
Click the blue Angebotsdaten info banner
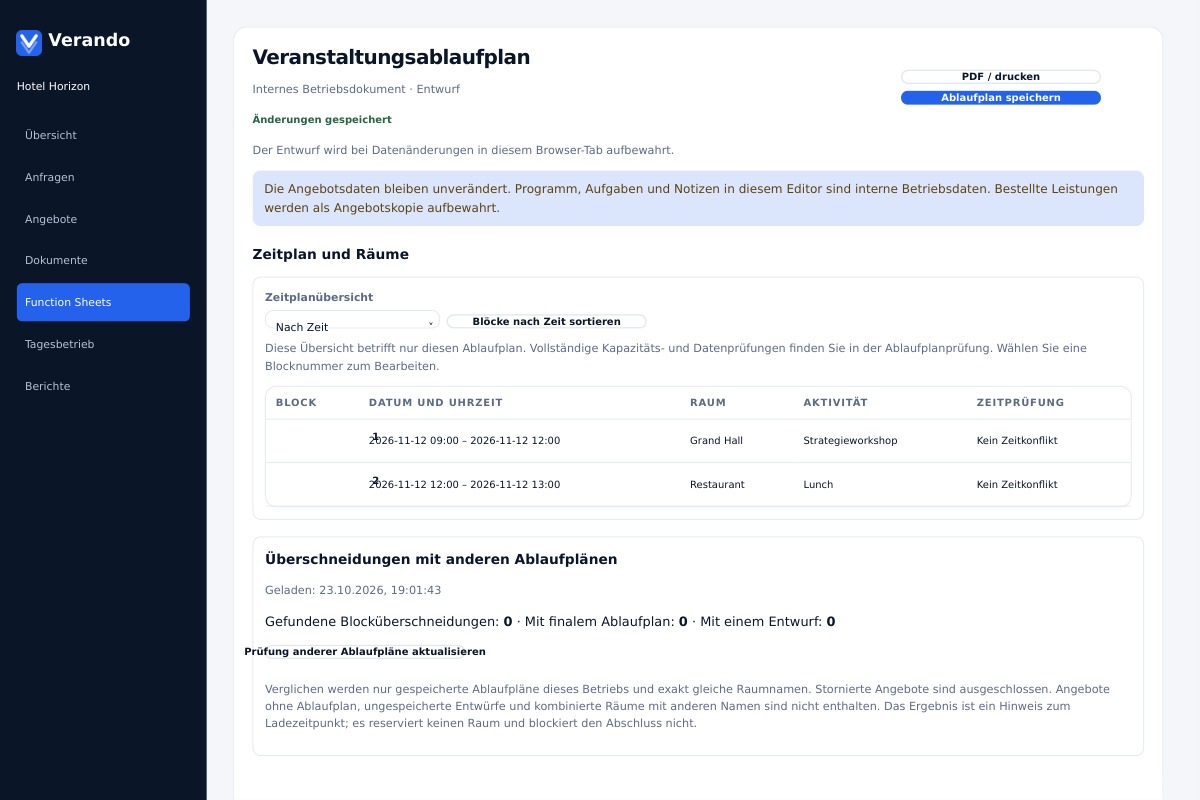click(698, 198)
